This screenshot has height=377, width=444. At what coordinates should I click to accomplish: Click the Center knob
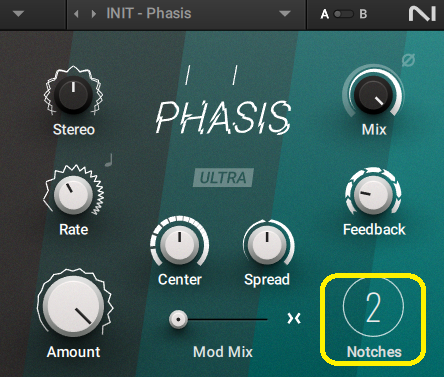[x=179, y=244]
